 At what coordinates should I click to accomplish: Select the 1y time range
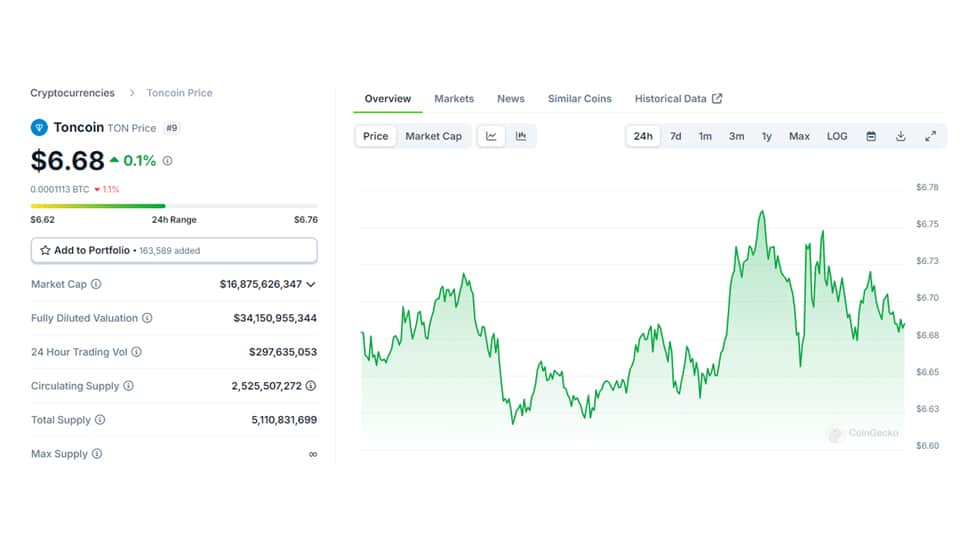(767, 136)
